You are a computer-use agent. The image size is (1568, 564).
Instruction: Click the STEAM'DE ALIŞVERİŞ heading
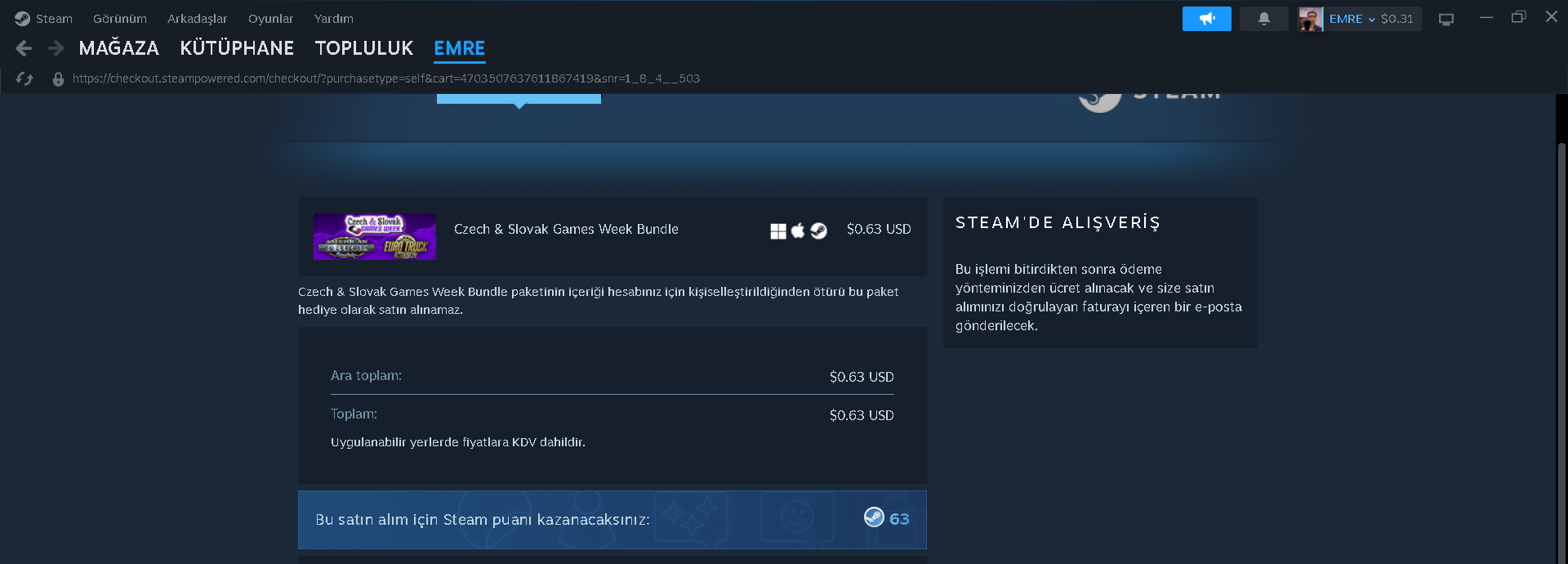tap(1058, 222)
